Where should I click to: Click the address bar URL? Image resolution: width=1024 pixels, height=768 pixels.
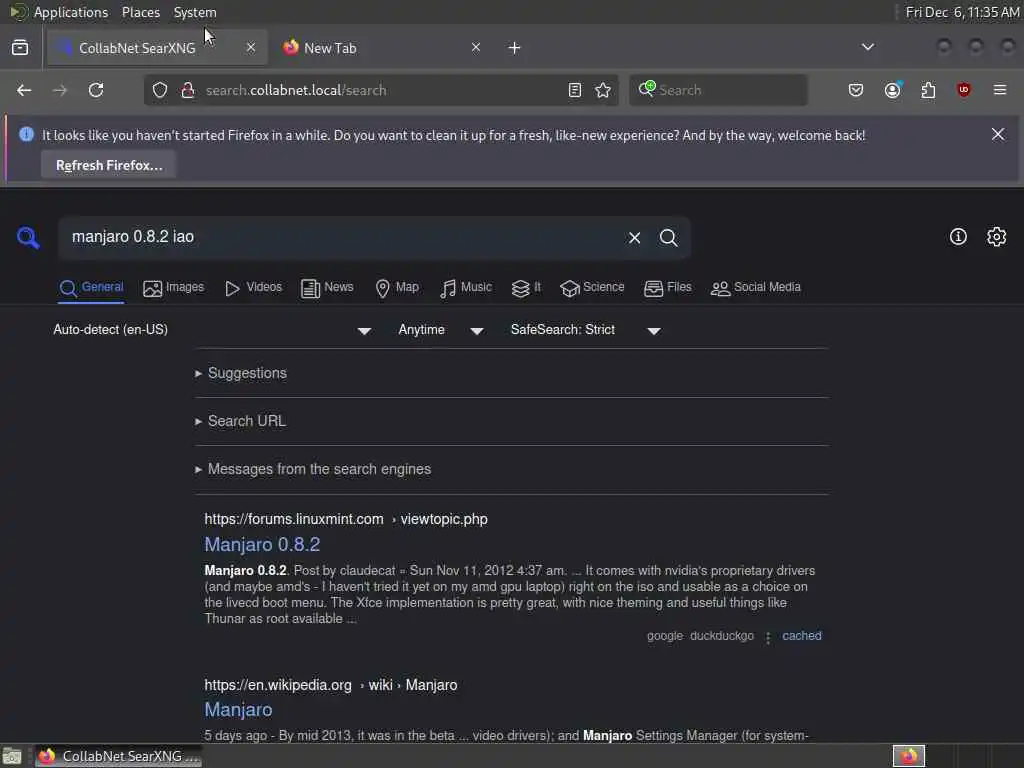tap(296, 90)
